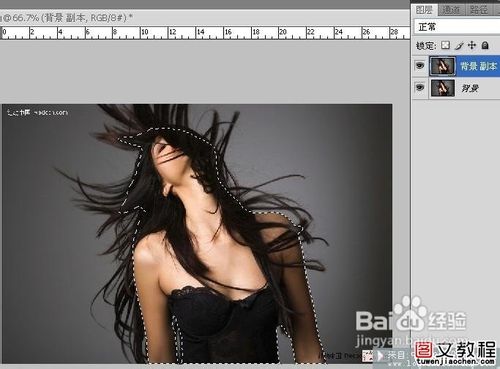
Task: Select the 背景 layer name
Action: tap(470, 88)
